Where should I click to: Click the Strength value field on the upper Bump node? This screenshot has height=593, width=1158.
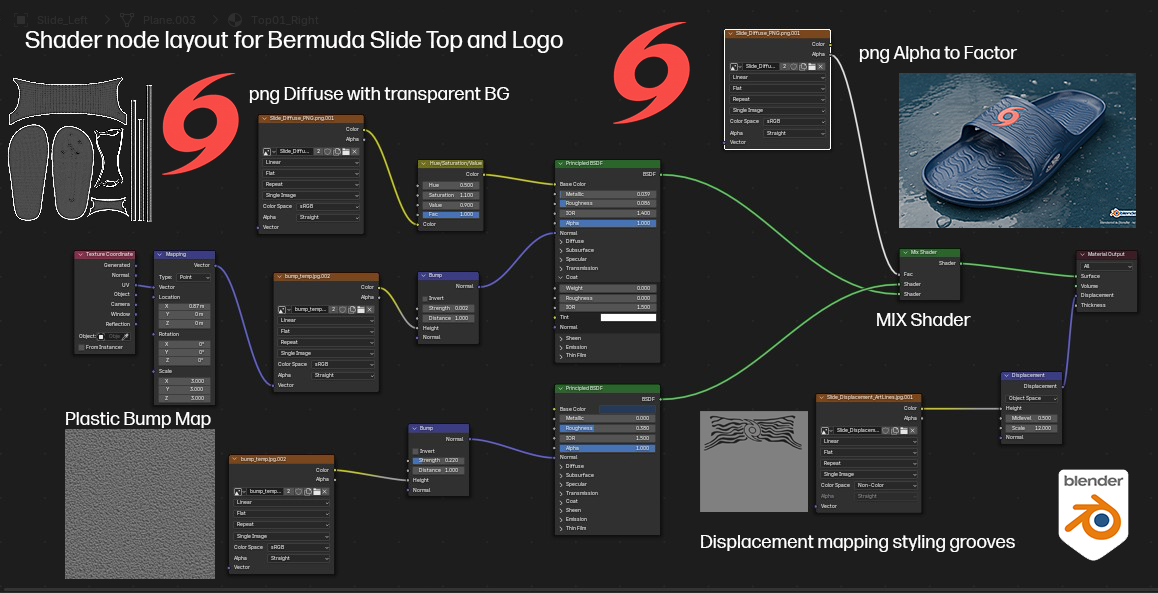[449, 307]
